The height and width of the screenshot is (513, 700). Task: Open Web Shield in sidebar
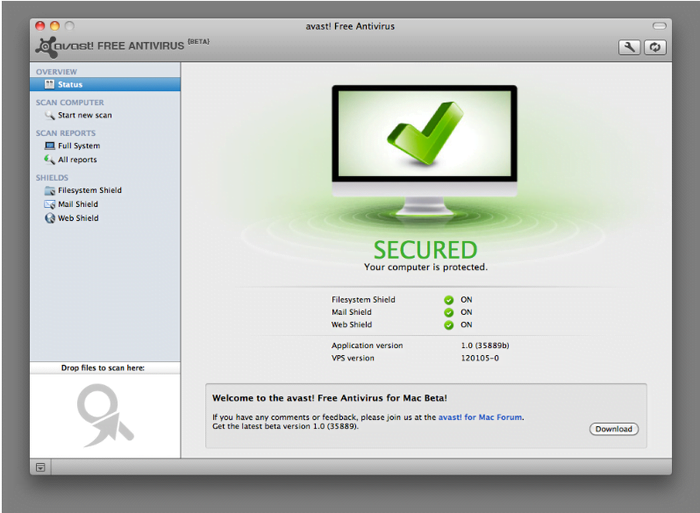point(78,218)
